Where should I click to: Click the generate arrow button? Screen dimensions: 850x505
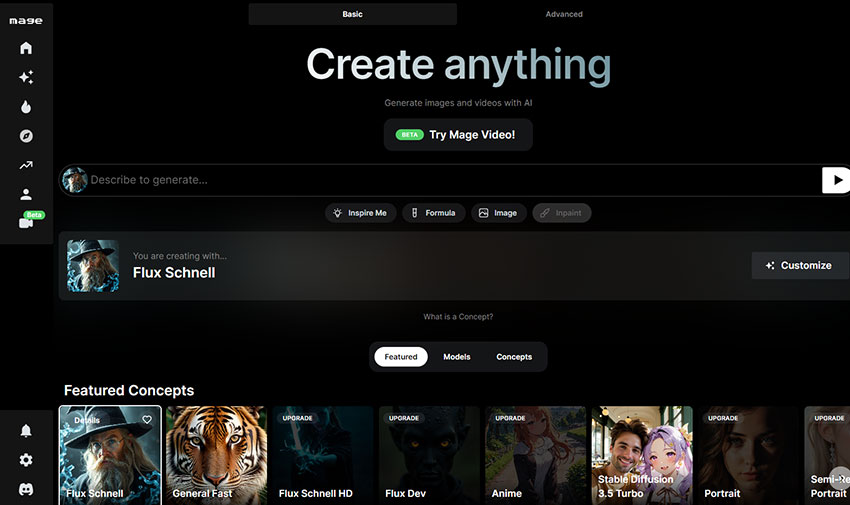point(836,180)
